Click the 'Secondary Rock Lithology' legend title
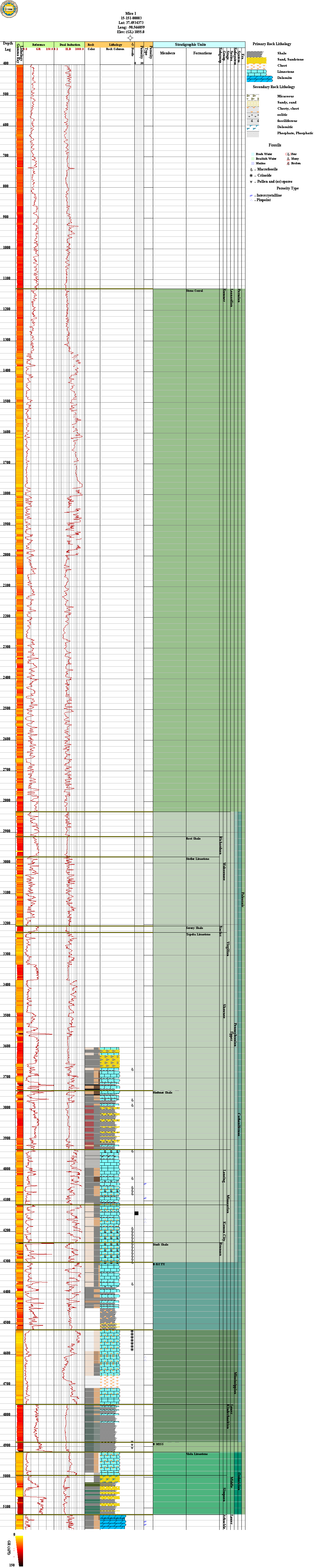The width and height of the screenshot is (322, 1568). coord(274,87)
